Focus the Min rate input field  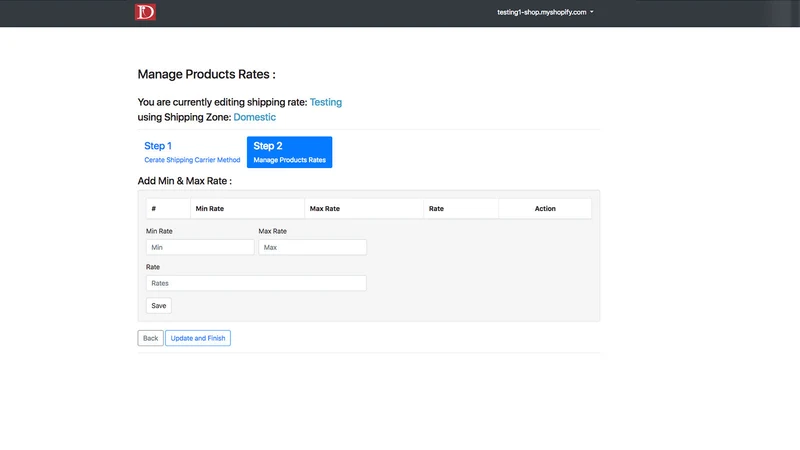click(x=200, y=247)
